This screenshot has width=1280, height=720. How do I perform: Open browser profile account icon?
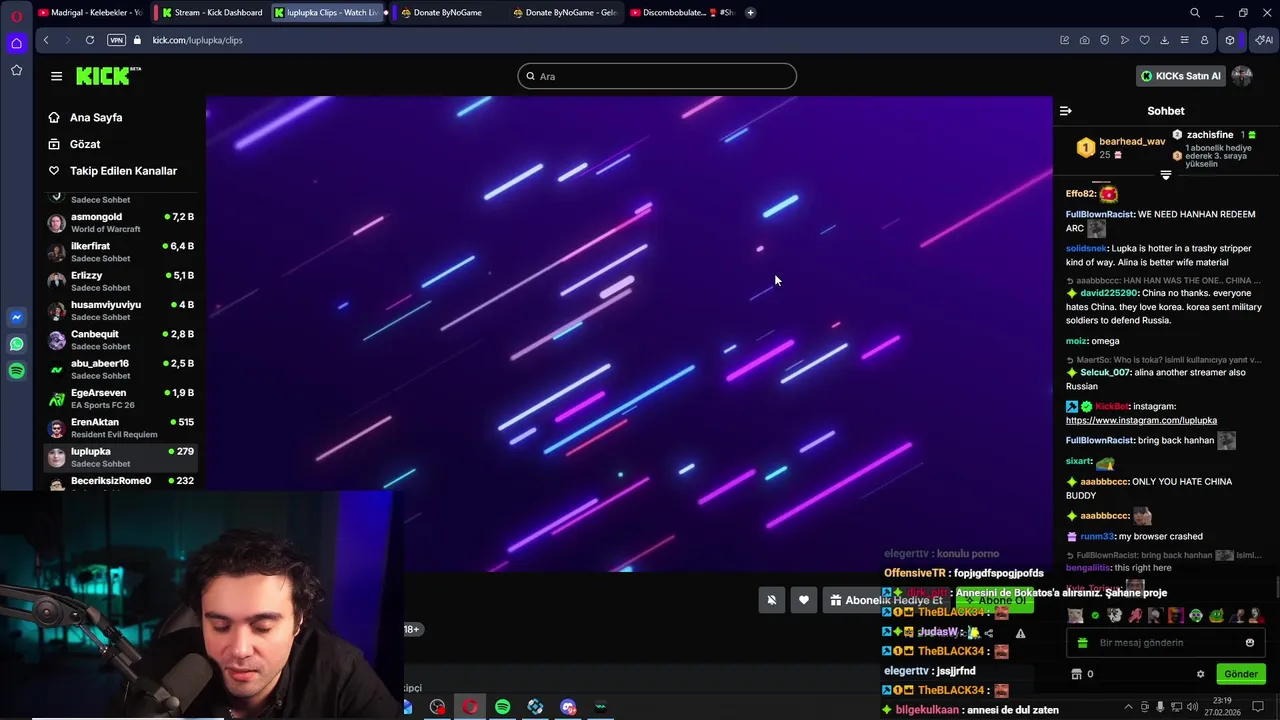click(x=1205, y=40)
